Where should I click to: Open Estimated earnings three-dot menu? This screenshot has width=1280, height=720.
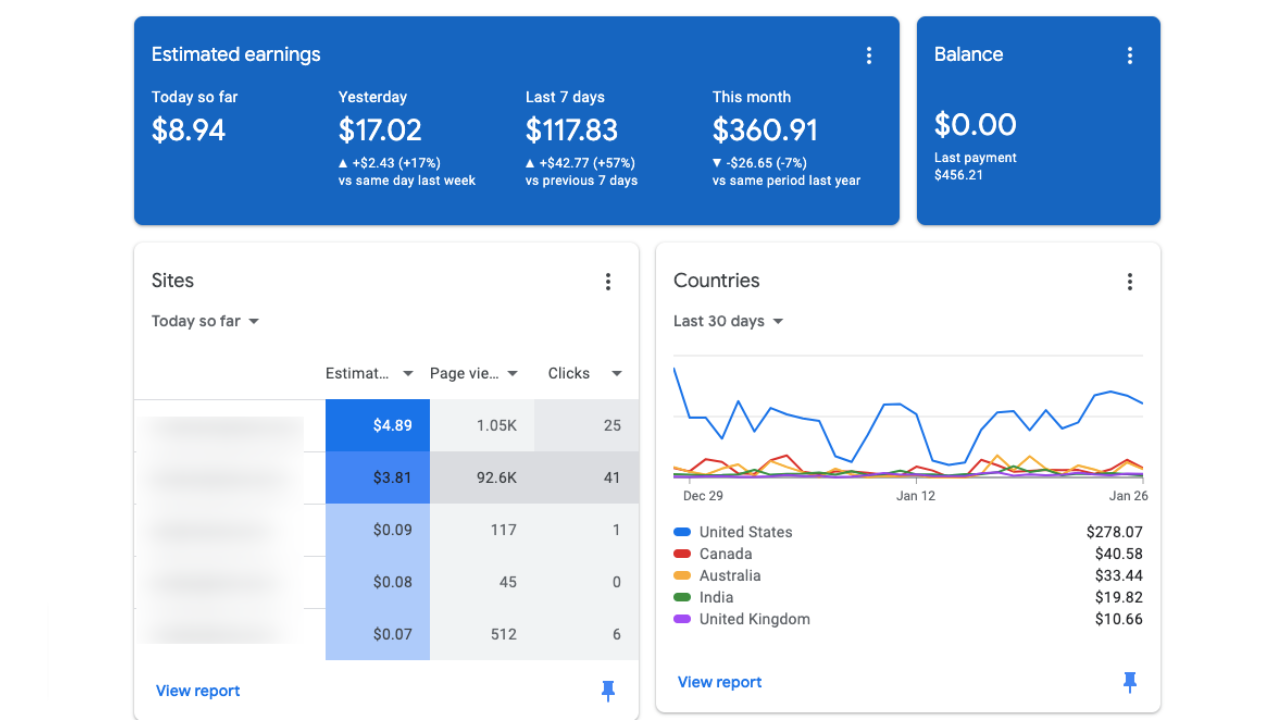click(x=868, y=56)
